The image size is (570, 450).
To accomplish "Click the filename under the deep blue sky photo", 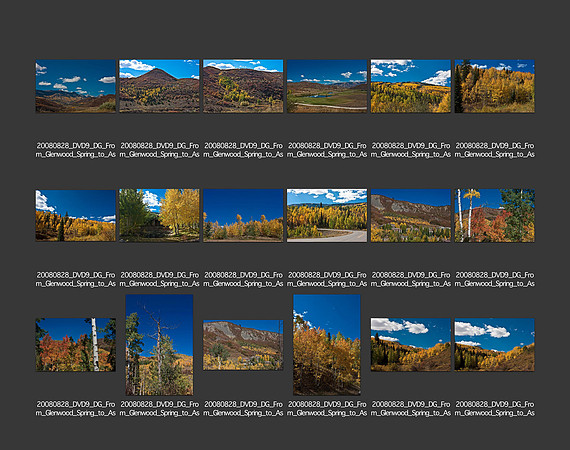I will [243, 279].
